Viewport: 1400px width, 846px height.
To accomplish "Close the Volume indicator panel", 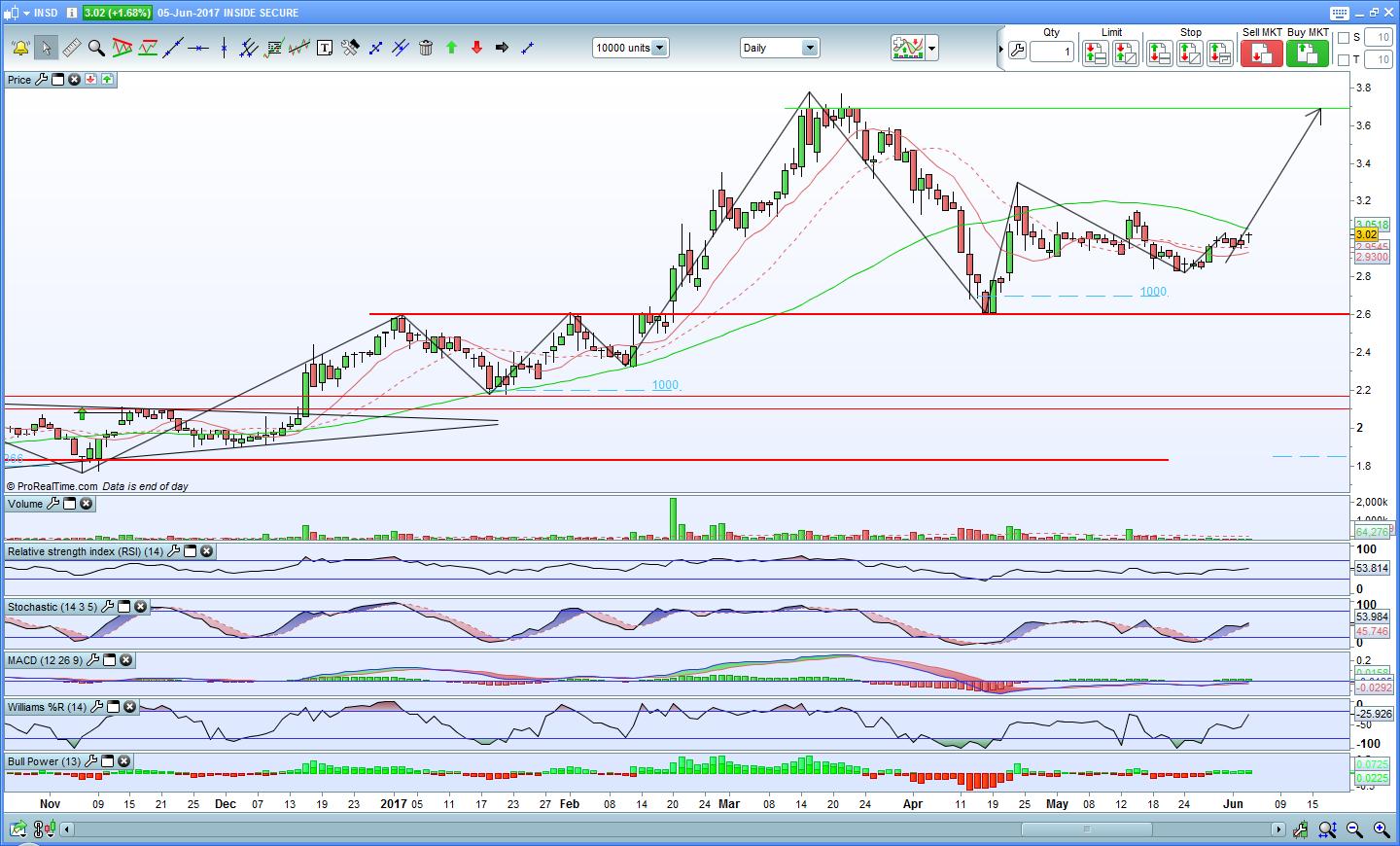I will (x=86, y=504).
